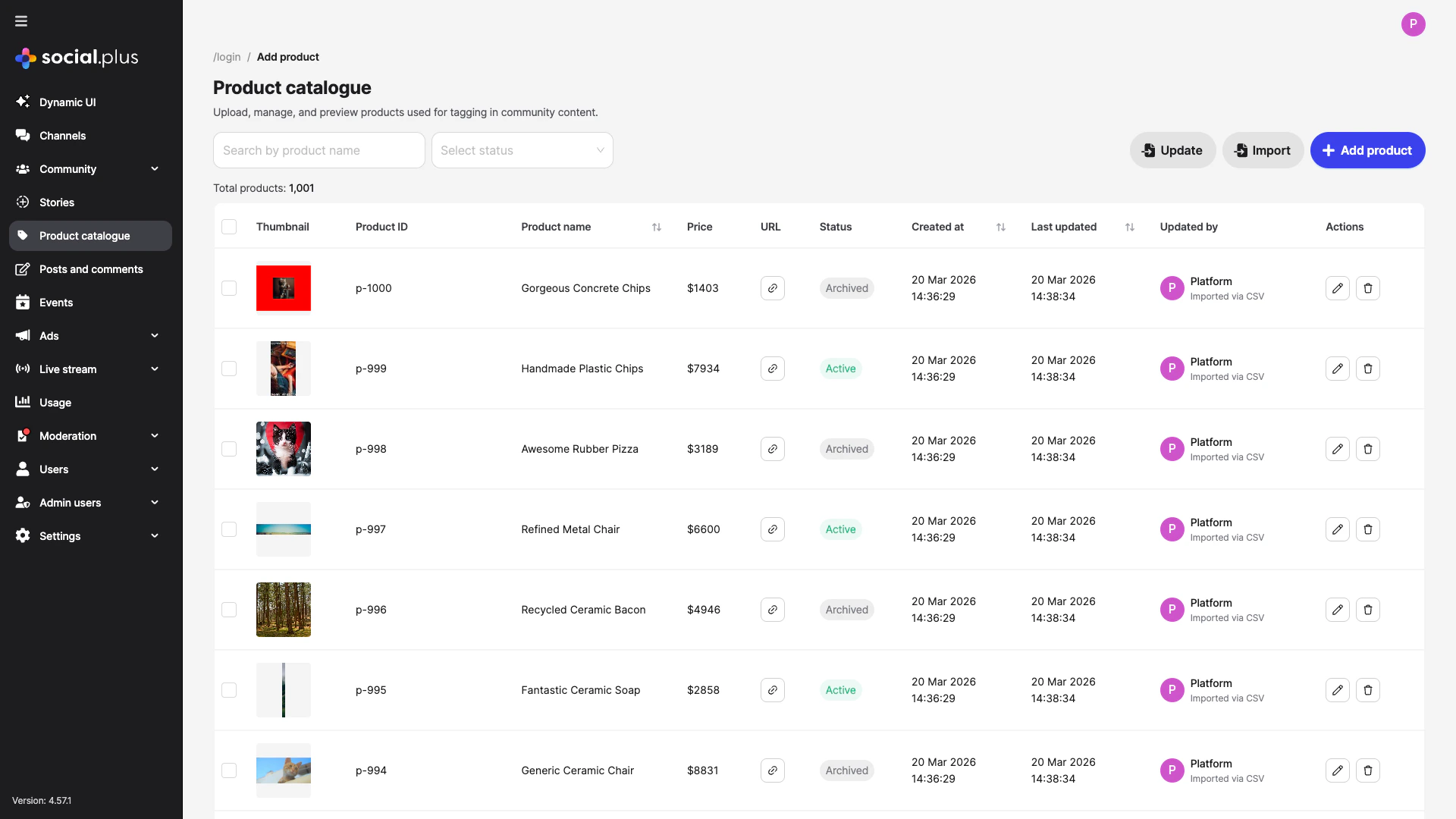Screen dimensions: 1456x819
Task: Edit the Awesome Rubber Pizza product
Action: click(x=1337, y=449)
